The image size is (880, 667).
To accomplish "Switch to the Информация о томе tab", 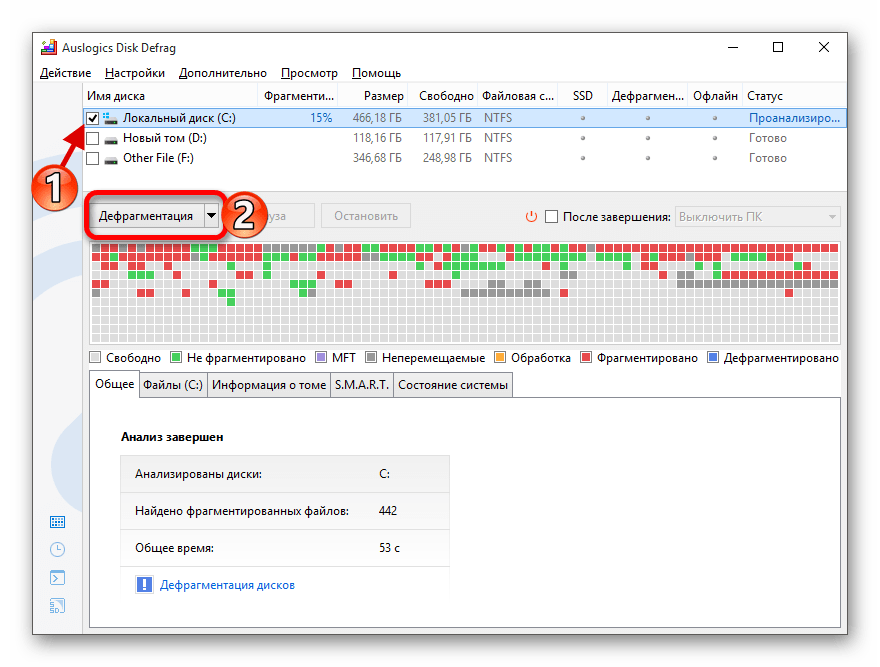I will pos(269,385).
